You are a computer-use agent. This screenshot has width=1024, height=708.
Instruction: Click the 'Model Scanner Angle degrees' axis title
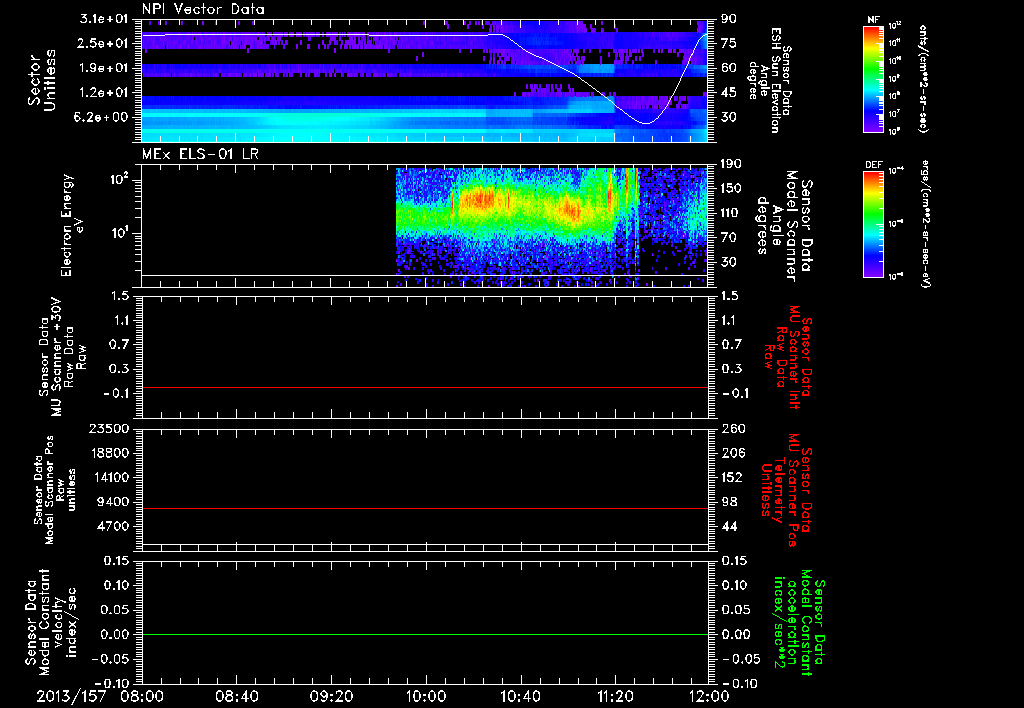click(784, 225)
